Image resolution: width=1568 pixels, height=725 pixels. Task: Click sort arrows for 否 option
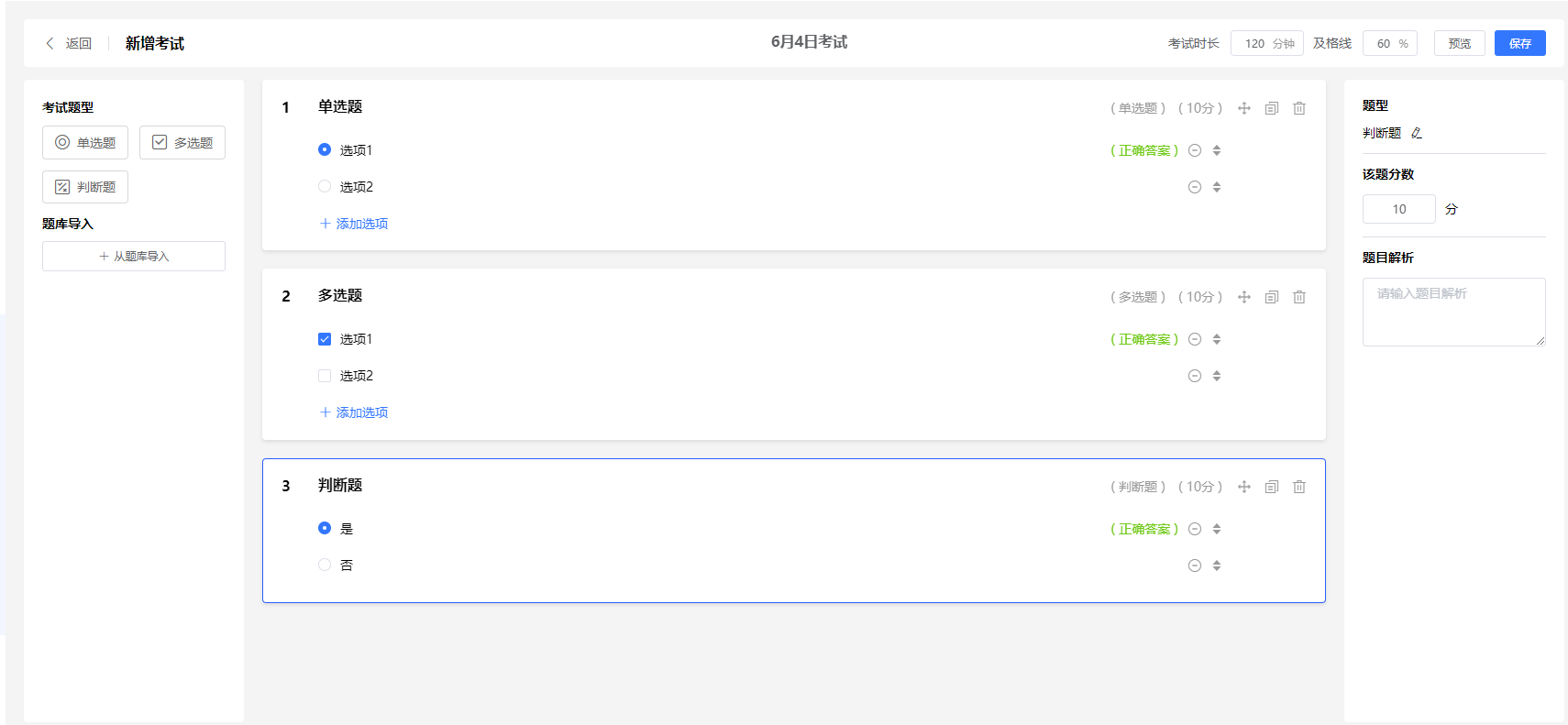[x=1217, y=566]
